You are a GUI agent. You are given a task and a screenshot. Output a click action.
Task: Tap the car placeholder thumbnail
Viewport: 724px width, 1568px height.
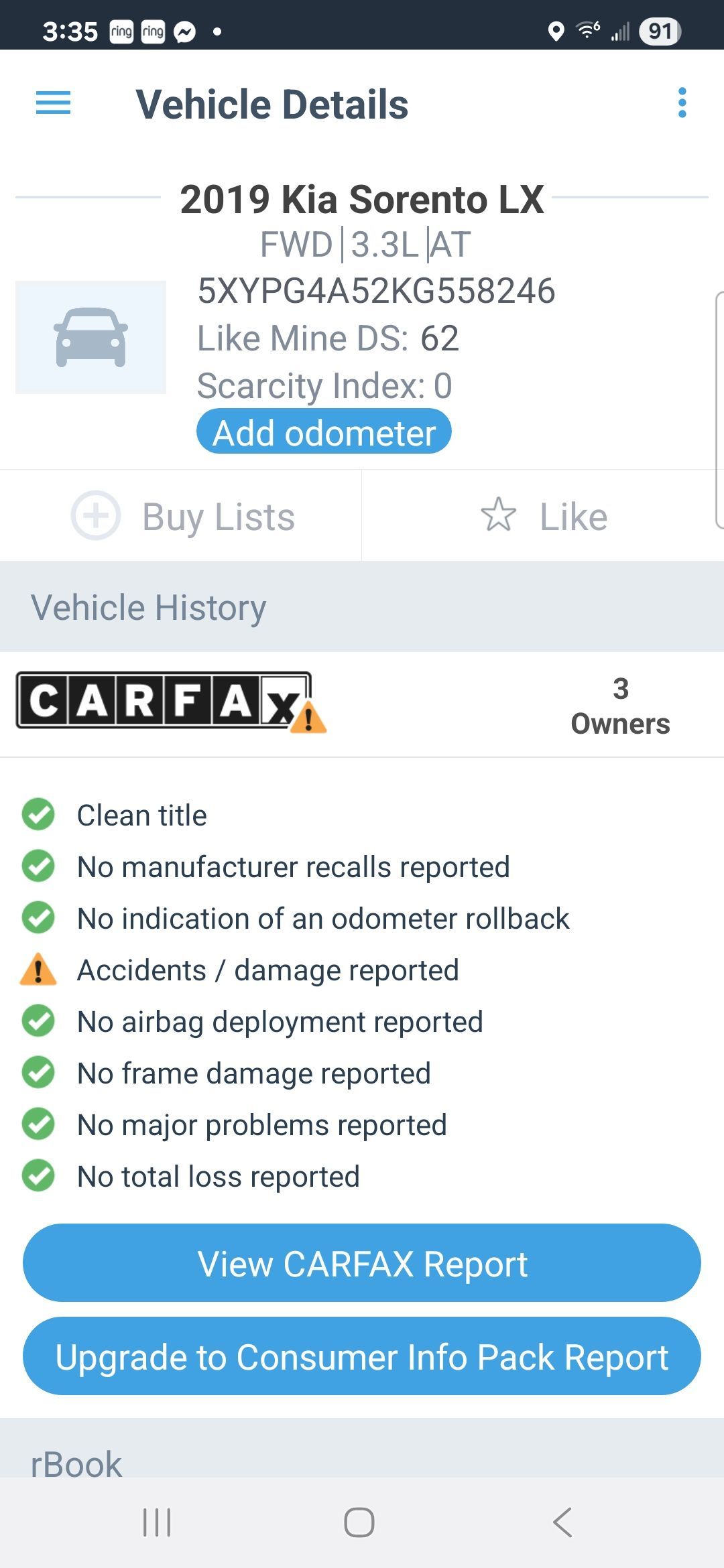point(91,337)
